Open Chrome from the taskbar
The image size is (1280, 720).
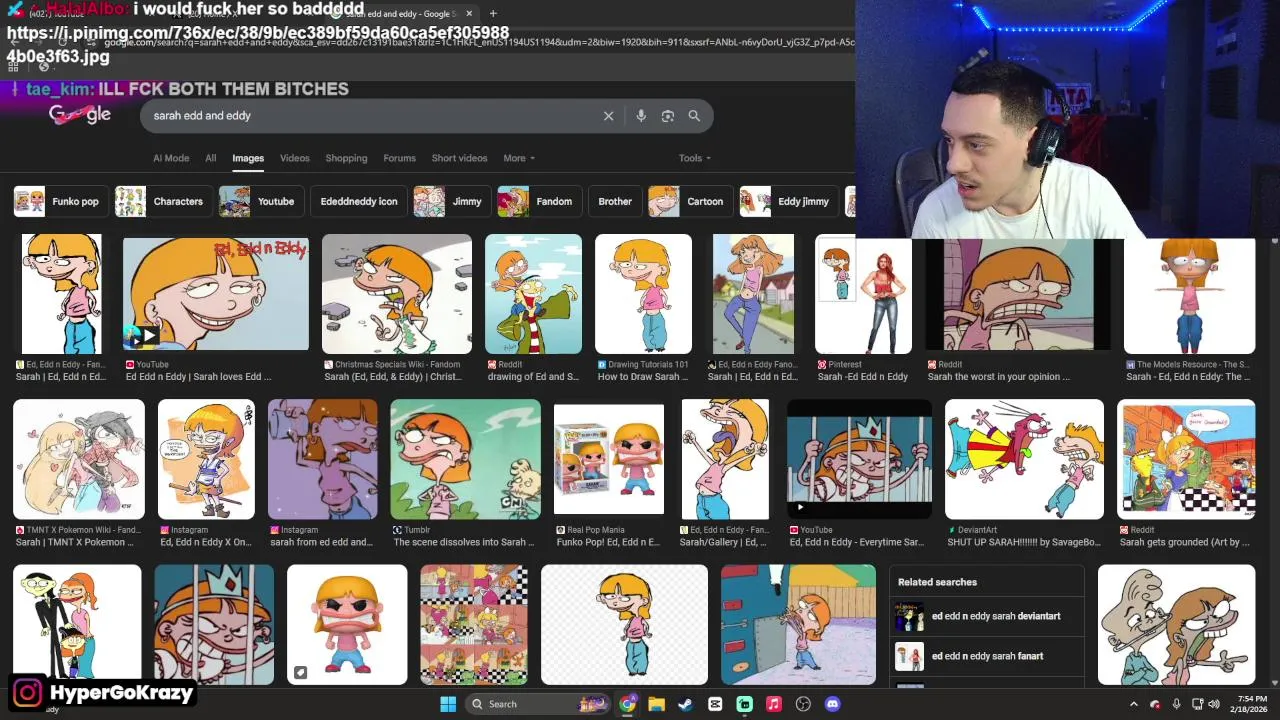click(627, 704)
